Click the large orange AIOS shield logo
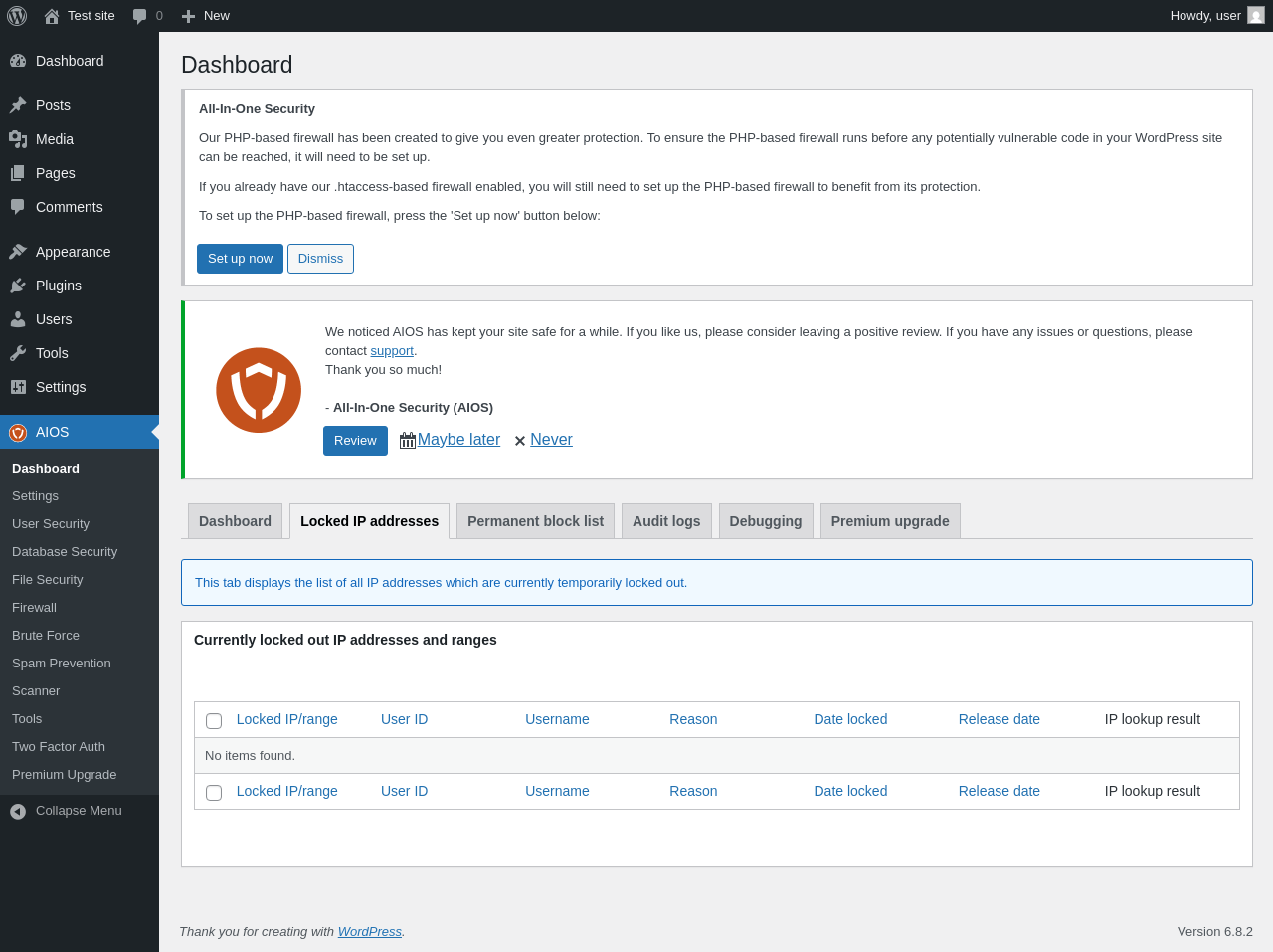 pyautogui.click(x=259, y=390)
